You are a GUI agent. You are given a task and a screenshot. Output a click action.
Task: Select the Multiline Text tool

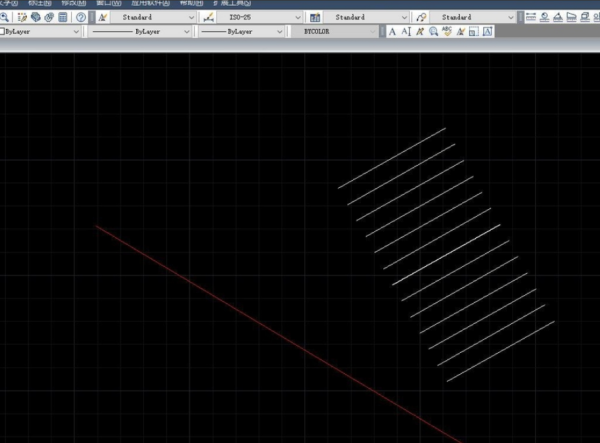(392, 32)
